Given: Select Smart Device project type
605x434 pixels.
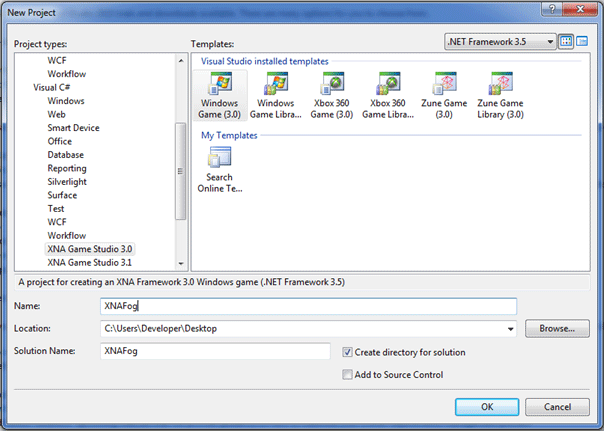Looking at the screenshot, I should 73,128.
